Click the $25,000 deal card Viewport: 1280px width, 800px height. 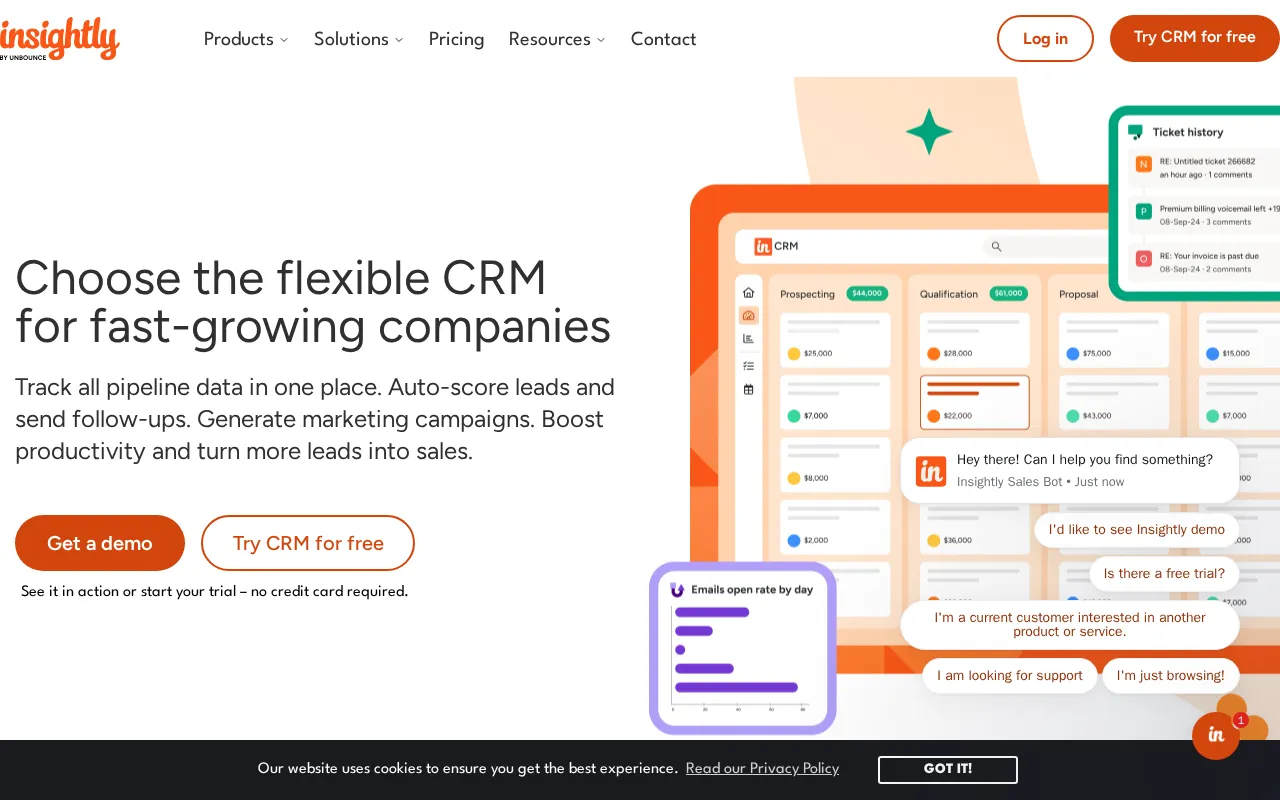pos(835,340)
